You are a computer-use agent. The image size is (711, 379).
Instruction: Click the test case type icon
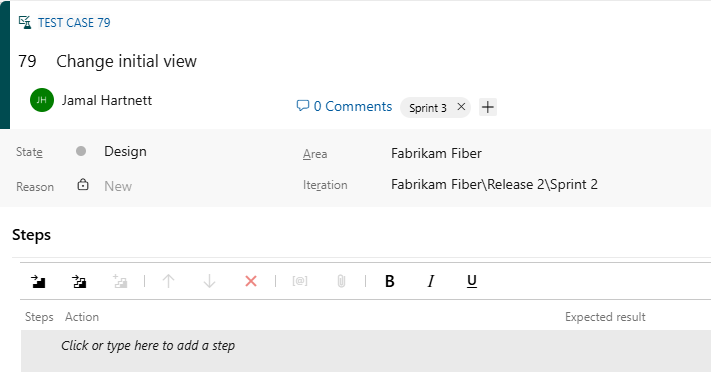[x=25, y=22]
